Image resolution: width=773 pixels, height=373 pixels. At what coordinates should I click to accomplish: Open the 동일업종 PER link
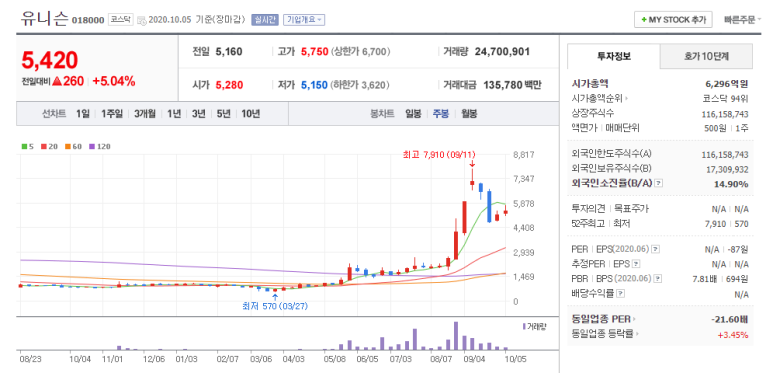tap(603, 319)
